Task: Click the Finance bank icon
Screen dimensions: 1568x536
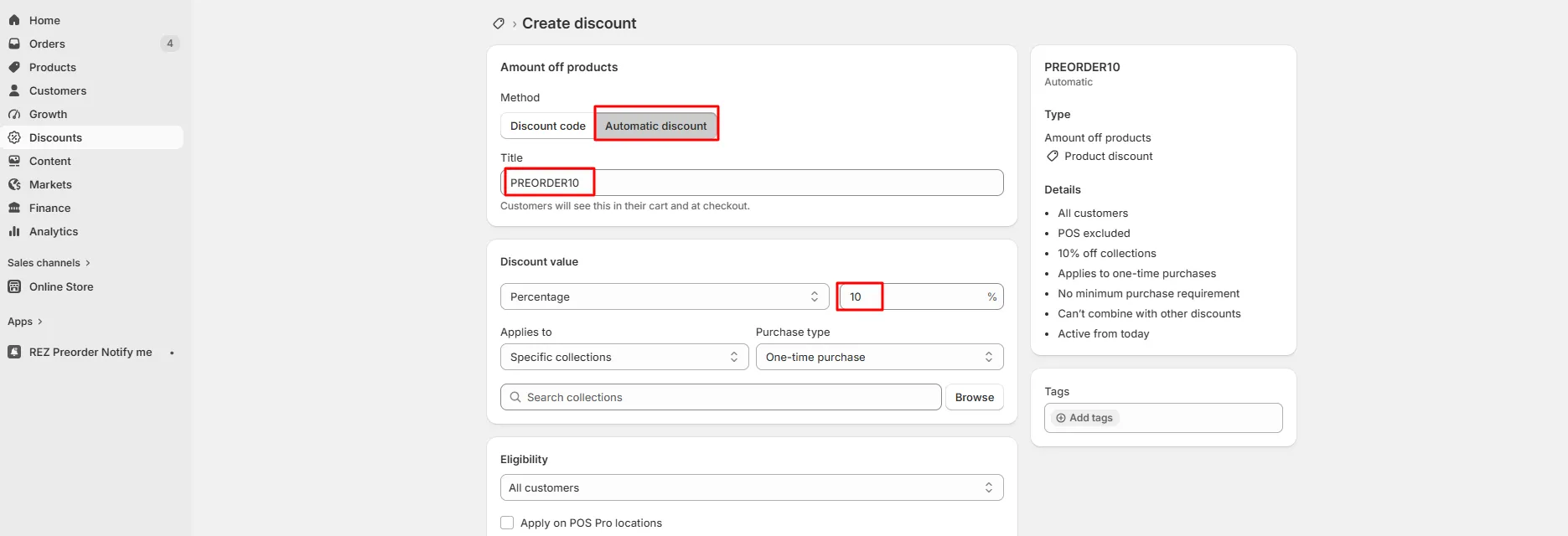Action: click(14, 208)
